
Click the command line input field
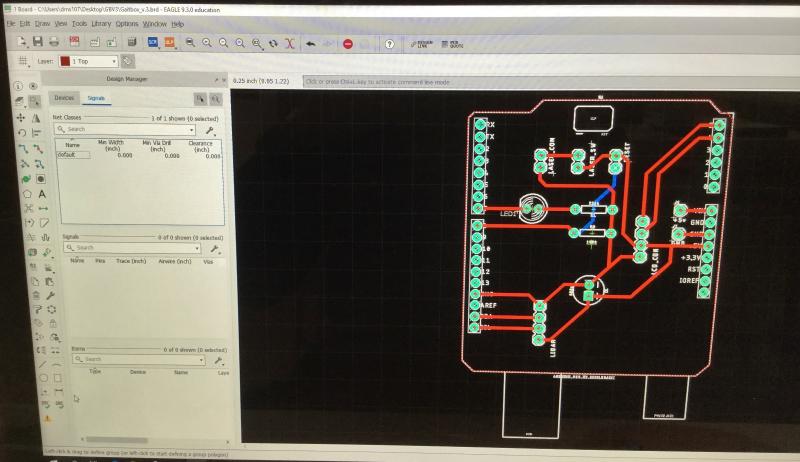click(500, 82)
